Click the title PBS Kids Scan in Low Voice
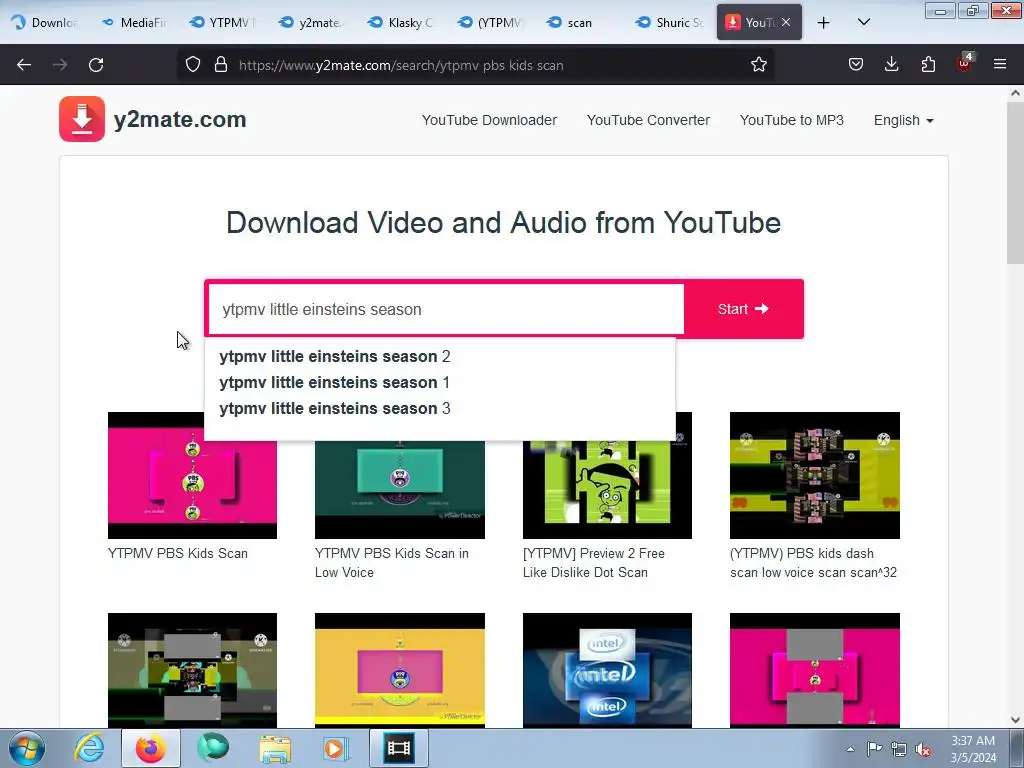The image size is (1024, 768). point(392,562)
